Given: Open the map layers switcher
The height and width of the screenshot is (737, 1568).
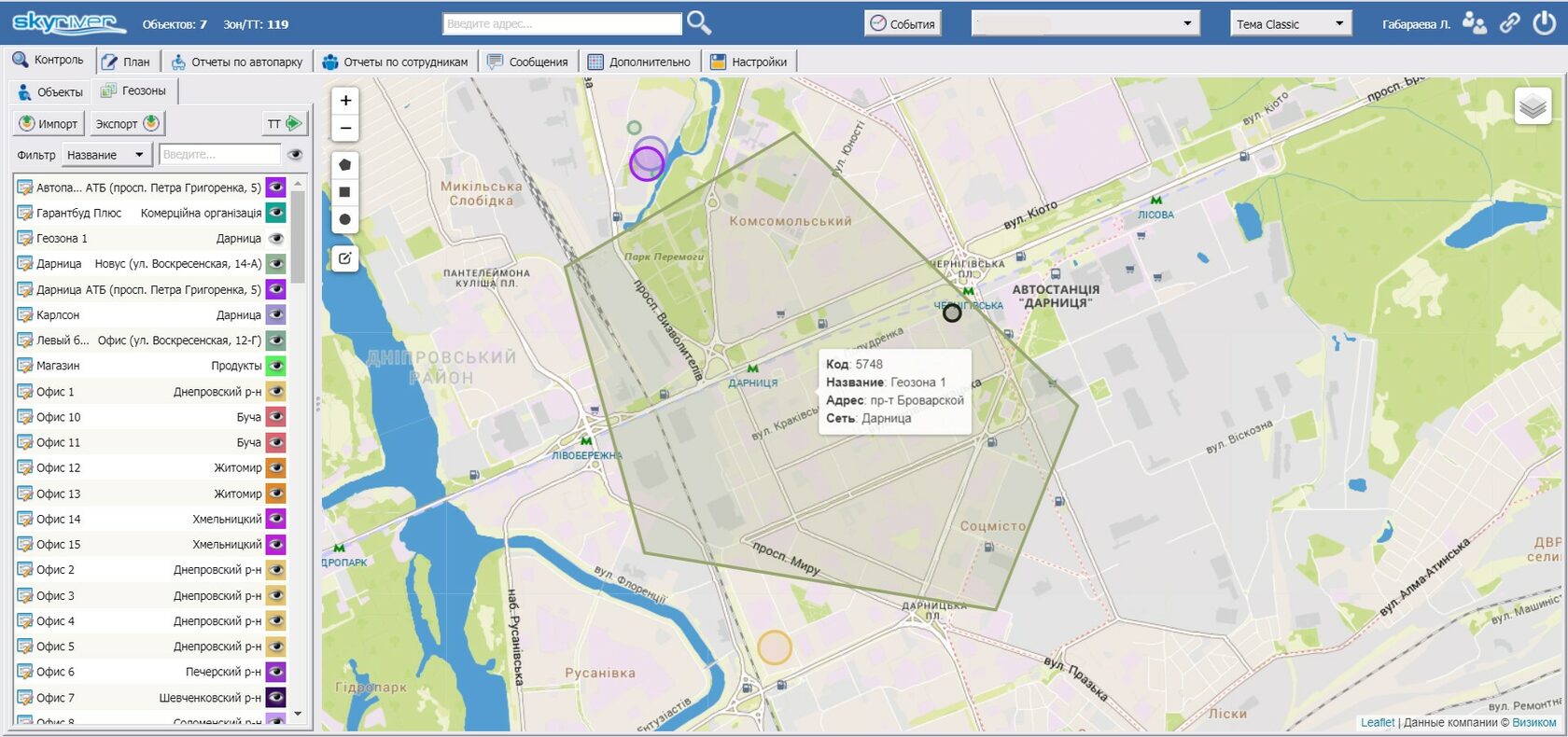Looking at the screenshot, I should click(1533, 107).
